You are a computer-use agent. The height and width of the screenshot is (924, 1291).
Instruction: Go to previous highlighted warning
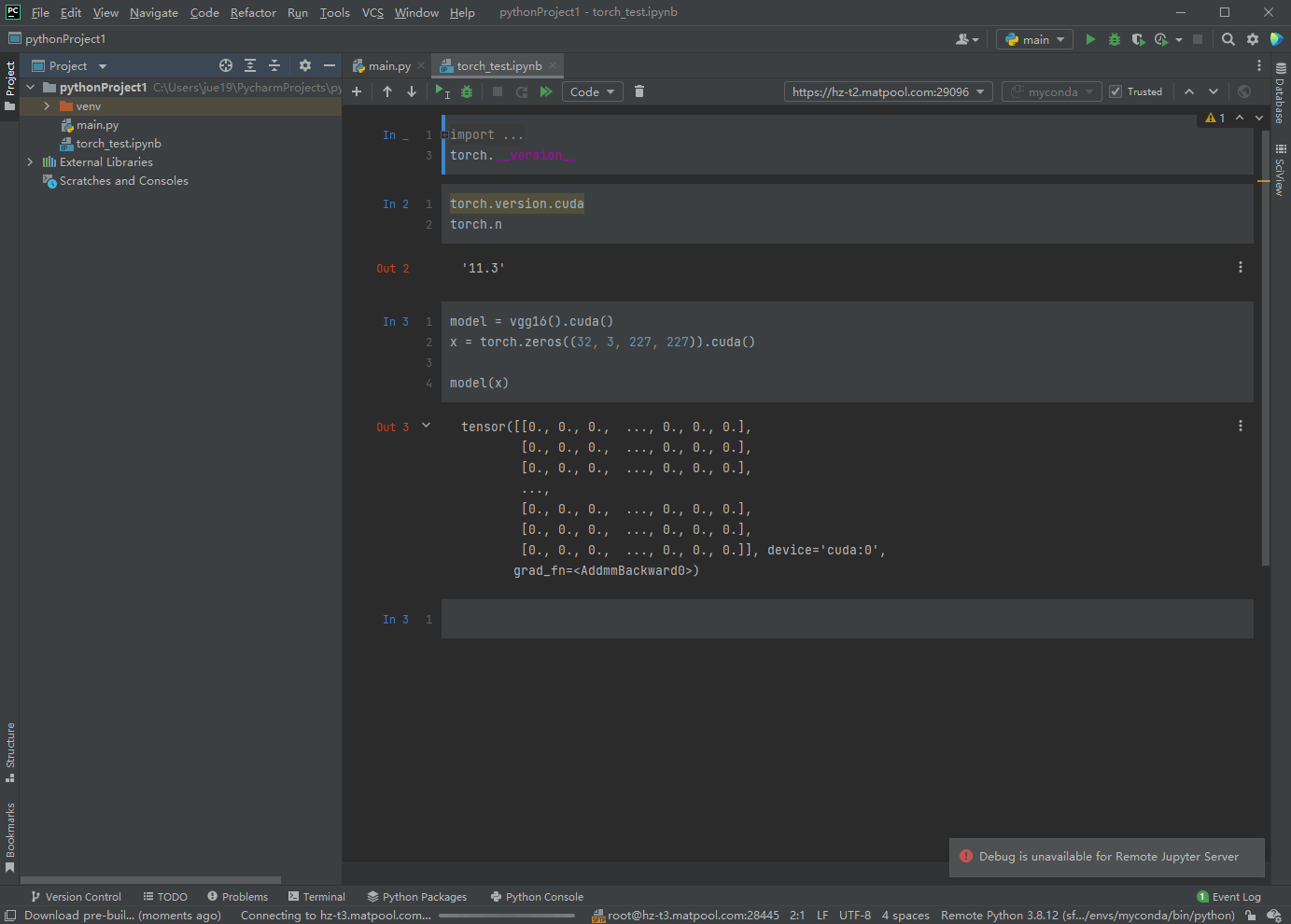[x=1240, y=118]
